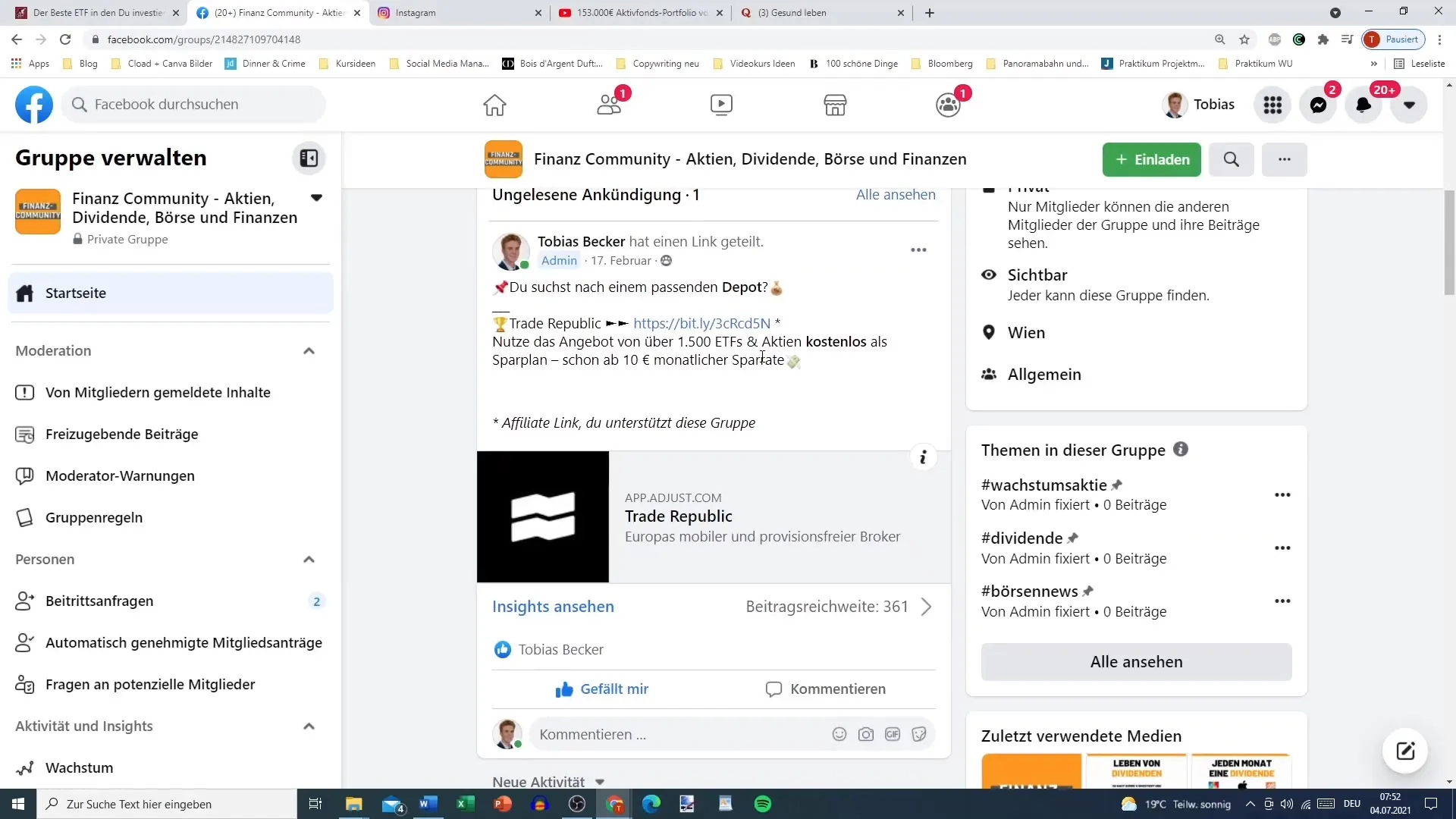The width and height of the screenshot is (1456, 819).
Task: Click the green Einladen button
Action: pos(1151,159)
